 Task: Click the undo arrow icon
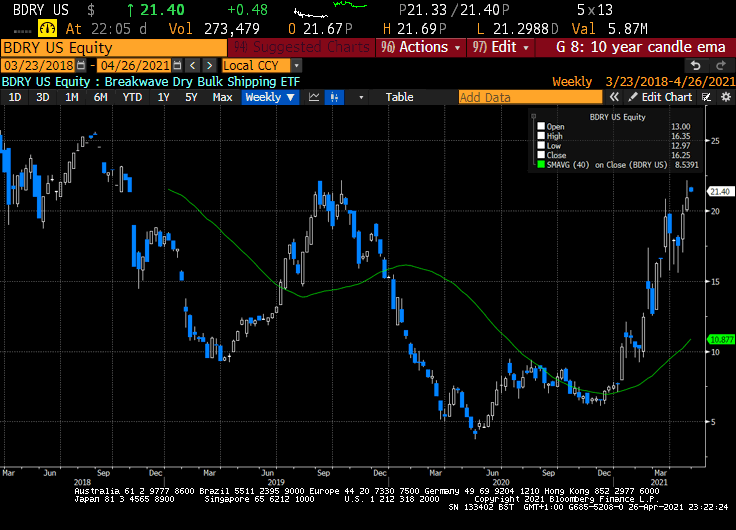[696, 66]
